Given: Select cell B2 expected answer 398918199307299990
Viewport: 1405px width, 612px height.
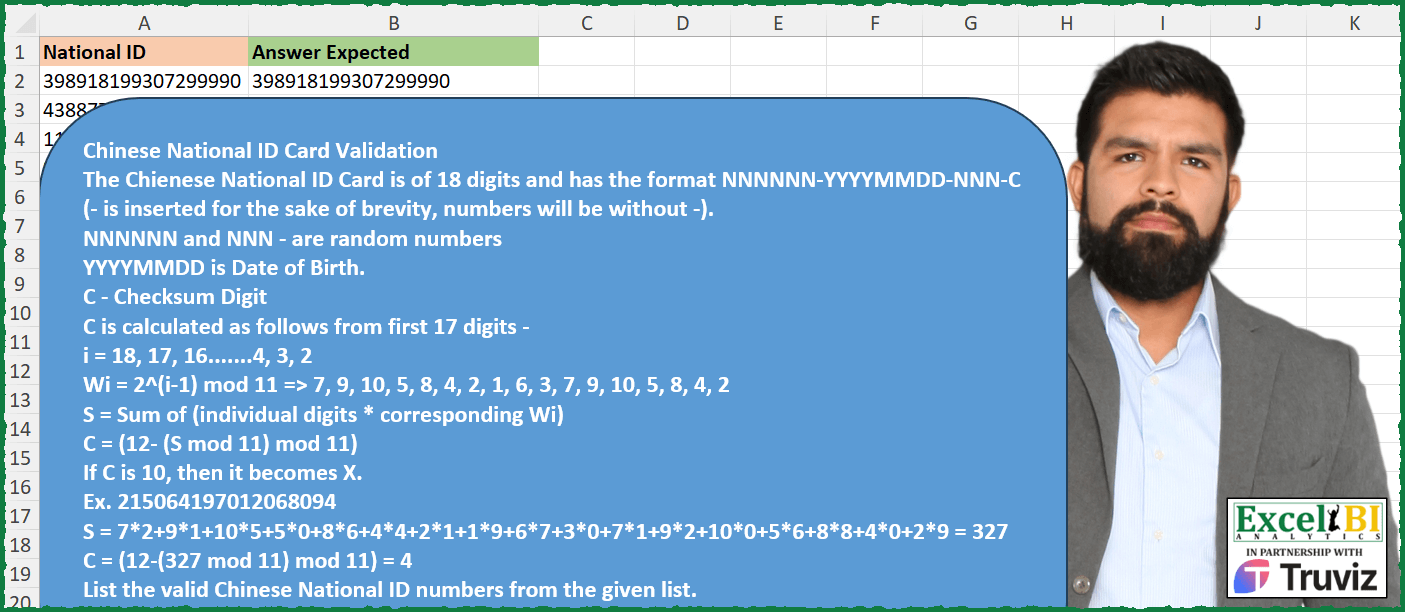Looking at the screenshot, I should tap(393, 80).
